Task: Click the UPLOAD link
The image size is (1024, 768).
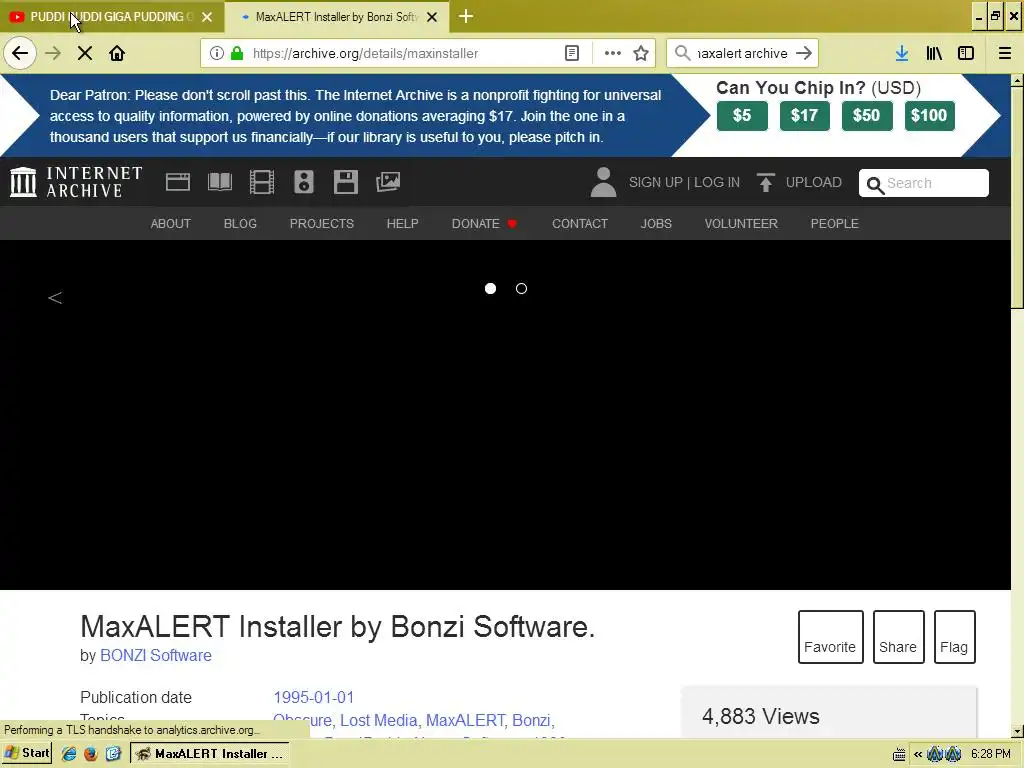Action: pos(814,182)
